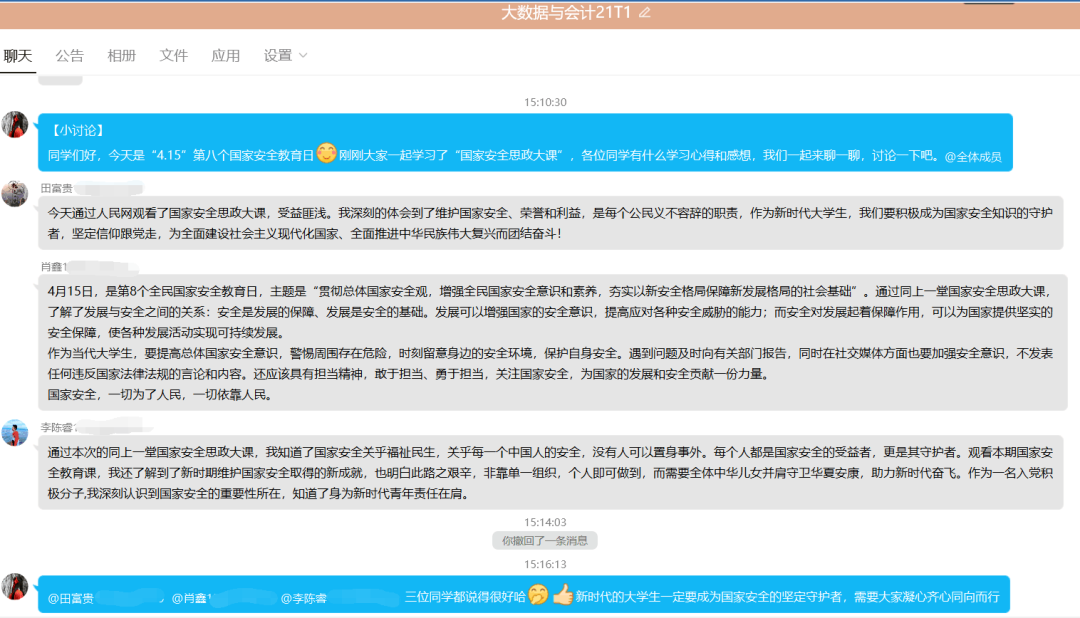The width and height of the screenshot is (1080, 618).
Task: Click the smiley emoji in 小讨论 message
Action: (326, 154)
